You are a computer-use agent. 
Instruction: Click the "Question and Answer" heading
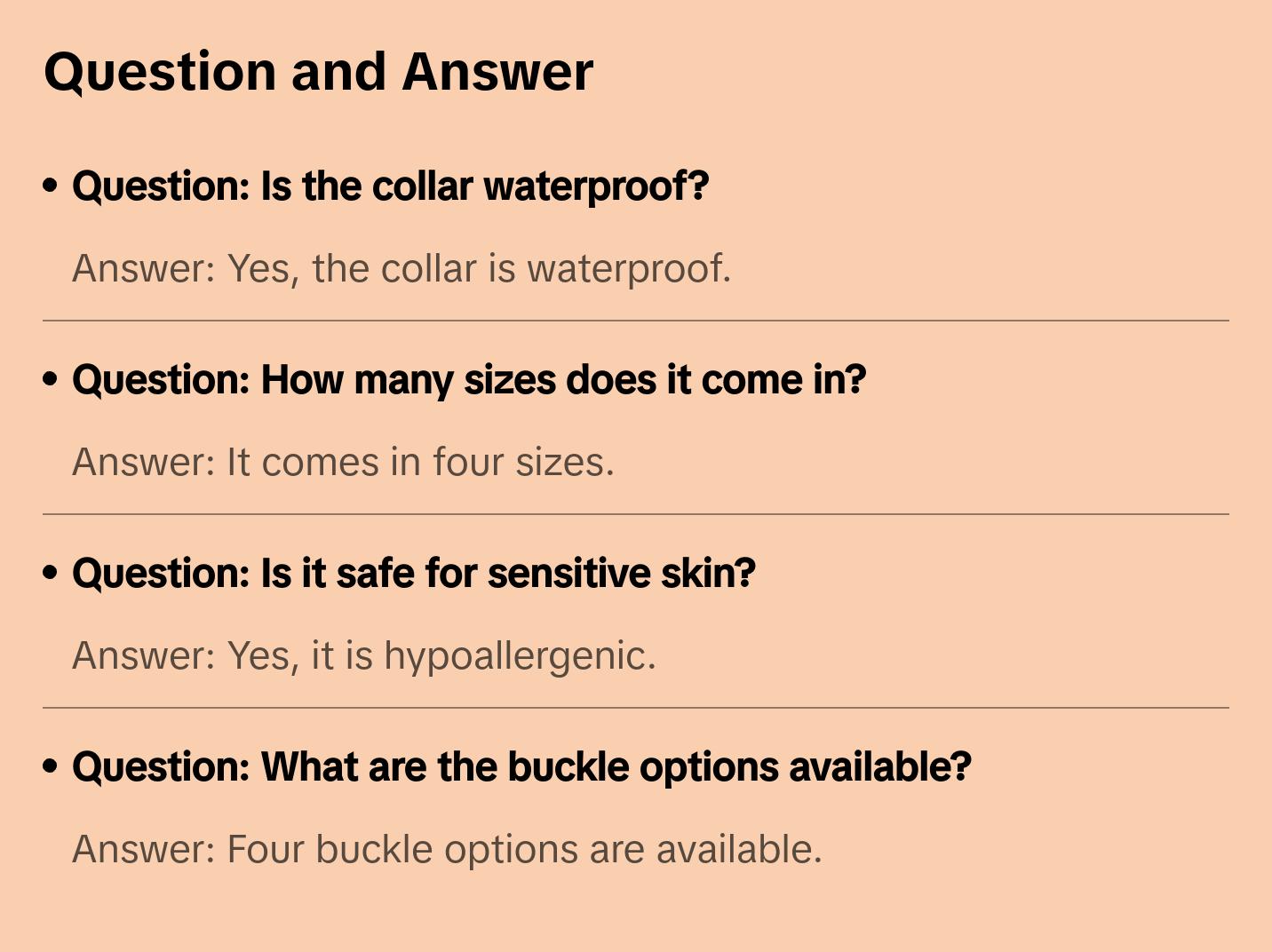(318, 72)
